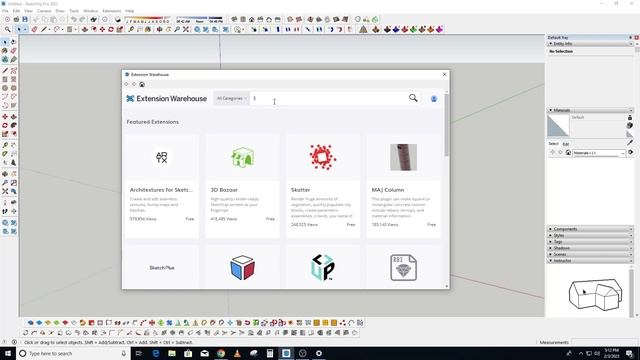Image resolution: width=640 pixels, height=360 pixels.
Task: Click the Extension Warehouse search magnifier icon
Action: pos(413,98)
